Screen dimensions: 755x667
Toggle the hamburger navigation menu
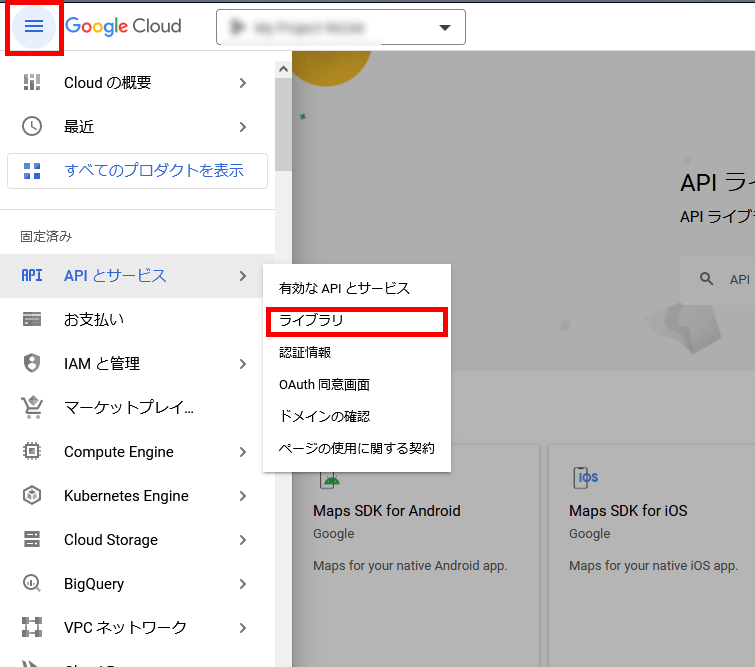[34, 26]
